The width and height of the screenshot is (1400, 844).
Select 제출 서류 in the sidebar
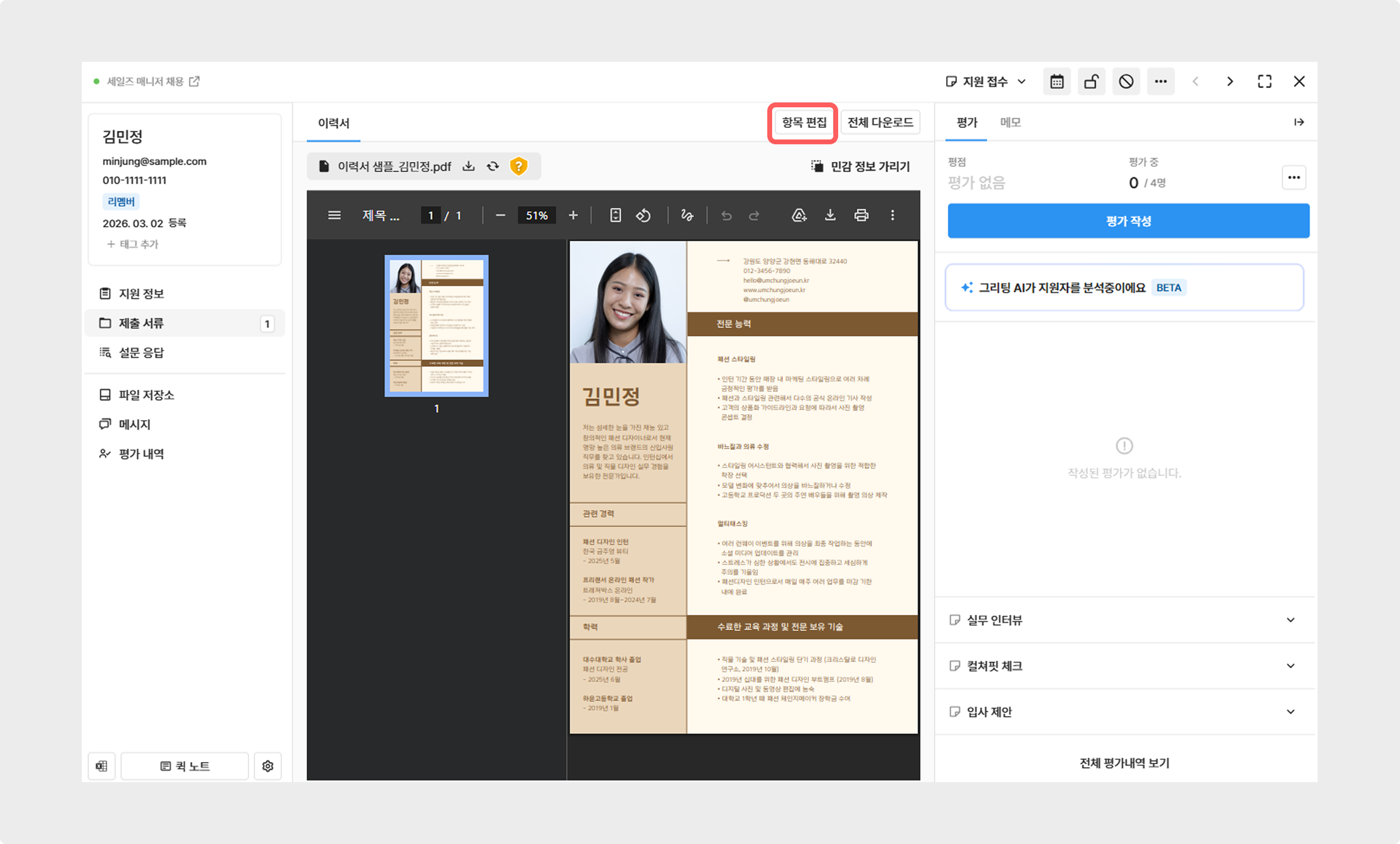[x=185, y=323]
